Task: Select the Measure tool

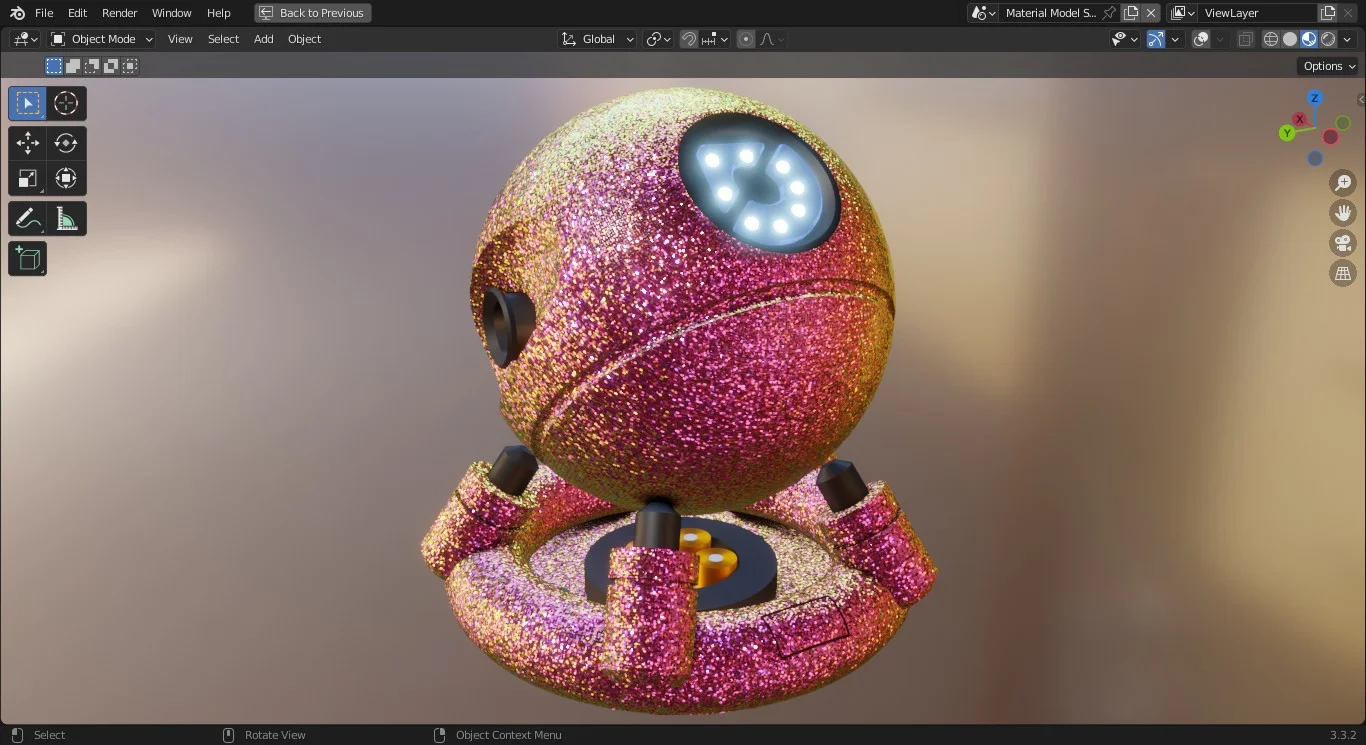Action: tap(66, 219)
